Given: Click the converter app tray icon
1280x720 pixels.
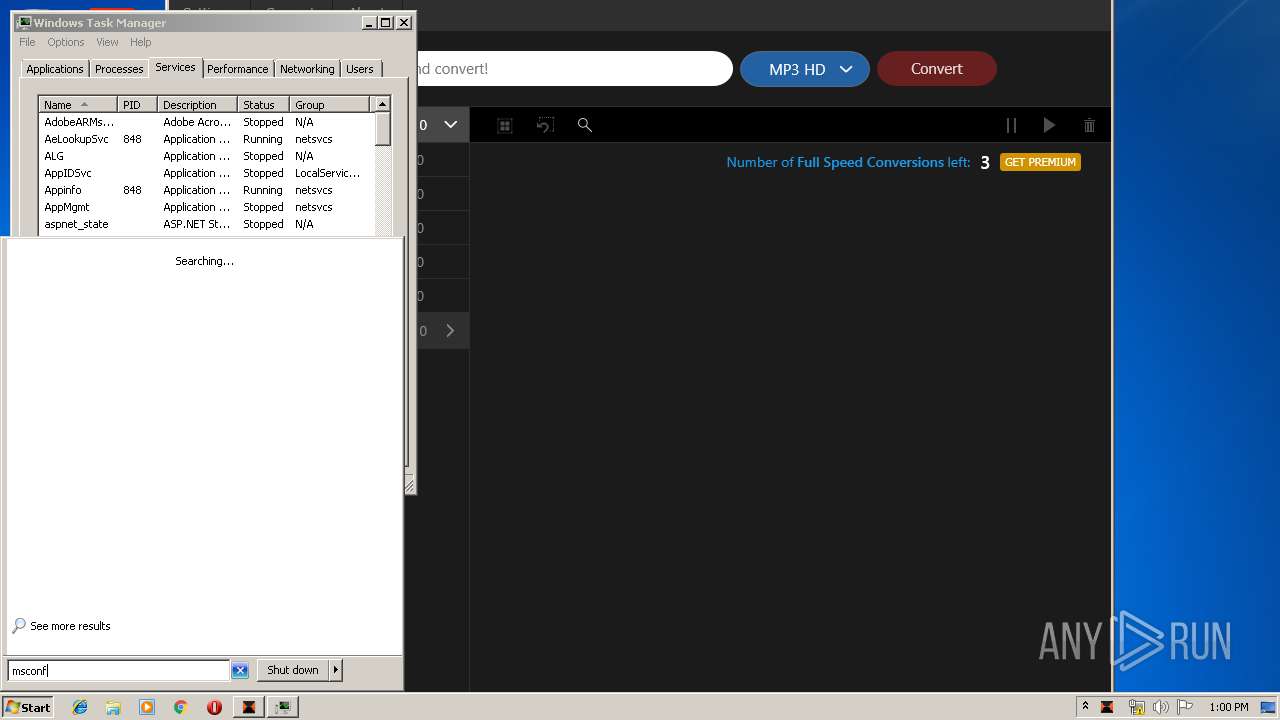Looking at the screenshot, I should pyautogui.click(x=1107, y=707).
